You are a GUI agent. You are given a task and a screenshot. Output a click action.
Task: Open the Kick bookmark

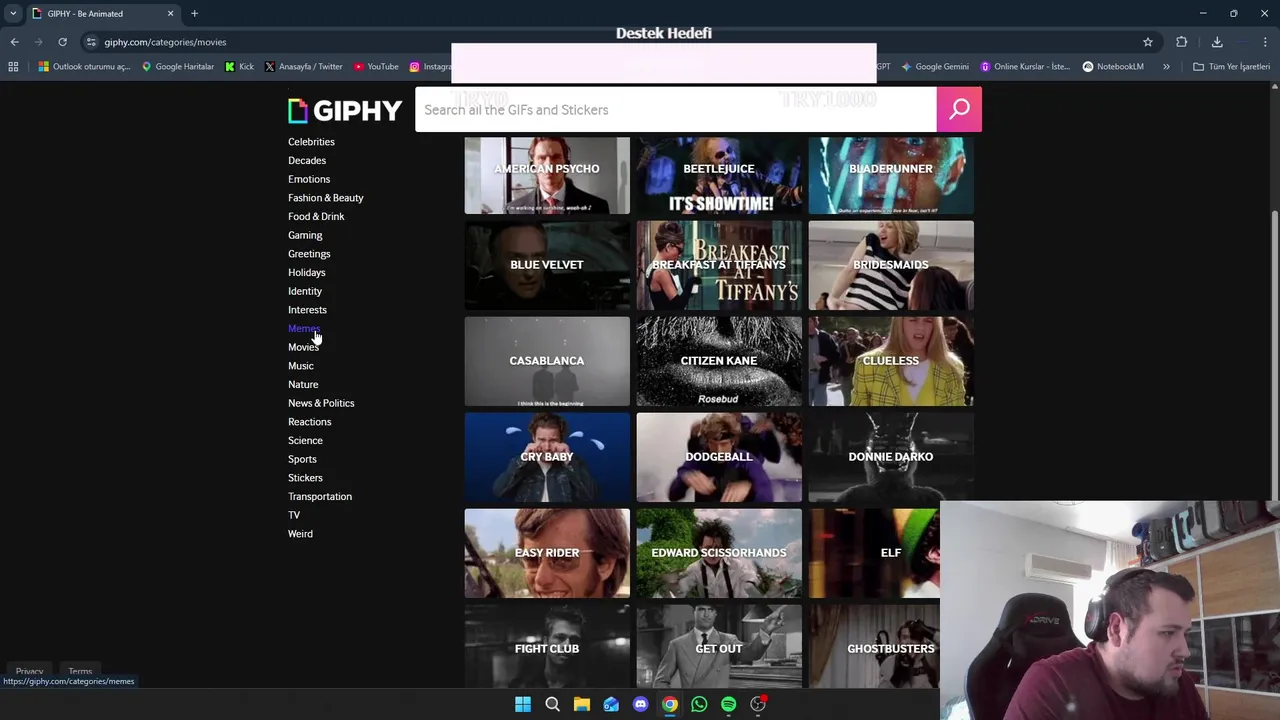pyautogui.click(x=239, y=67)
